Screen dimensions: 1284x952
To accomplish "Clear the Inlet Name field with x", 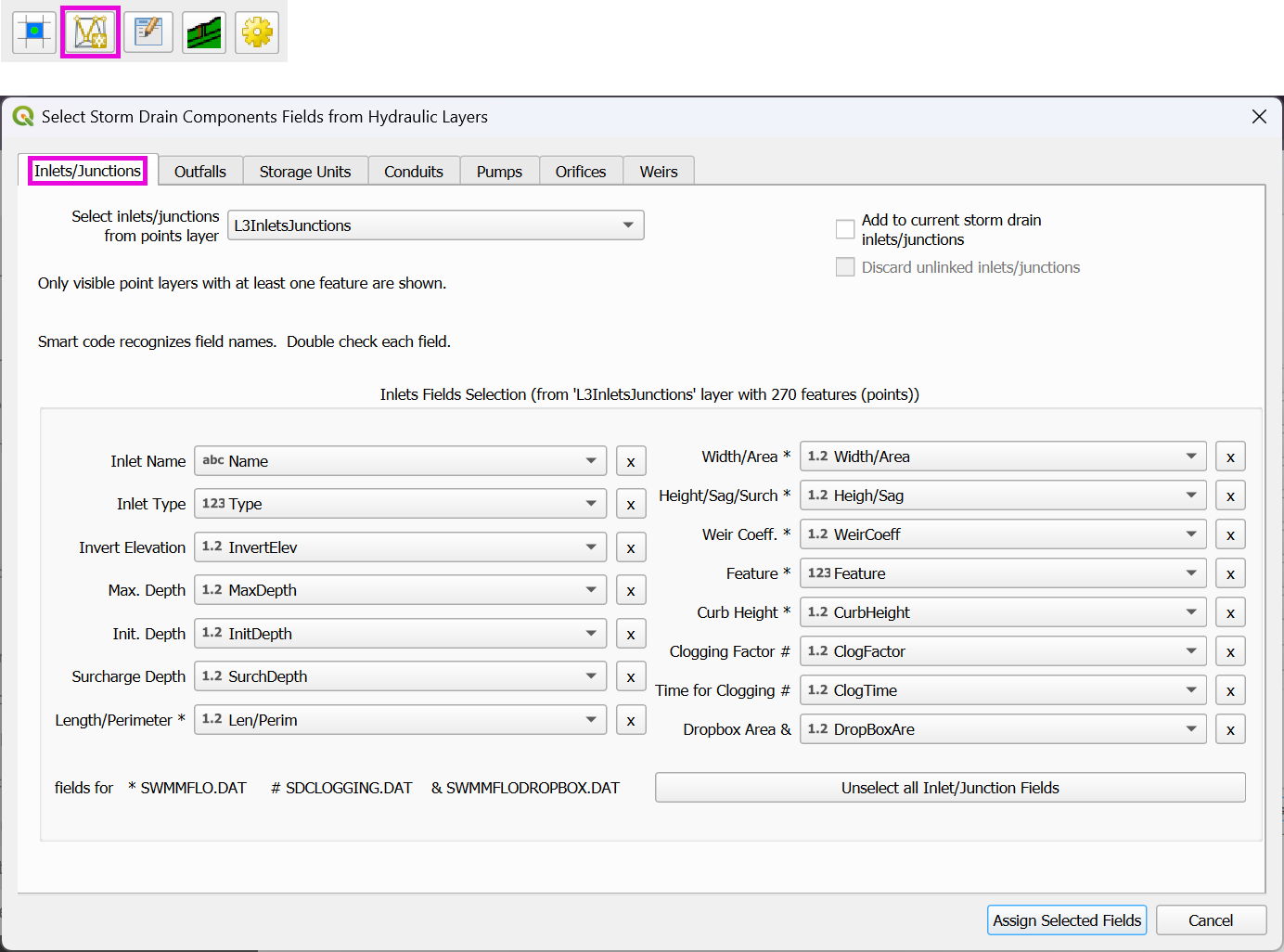I will coord(631,462).
